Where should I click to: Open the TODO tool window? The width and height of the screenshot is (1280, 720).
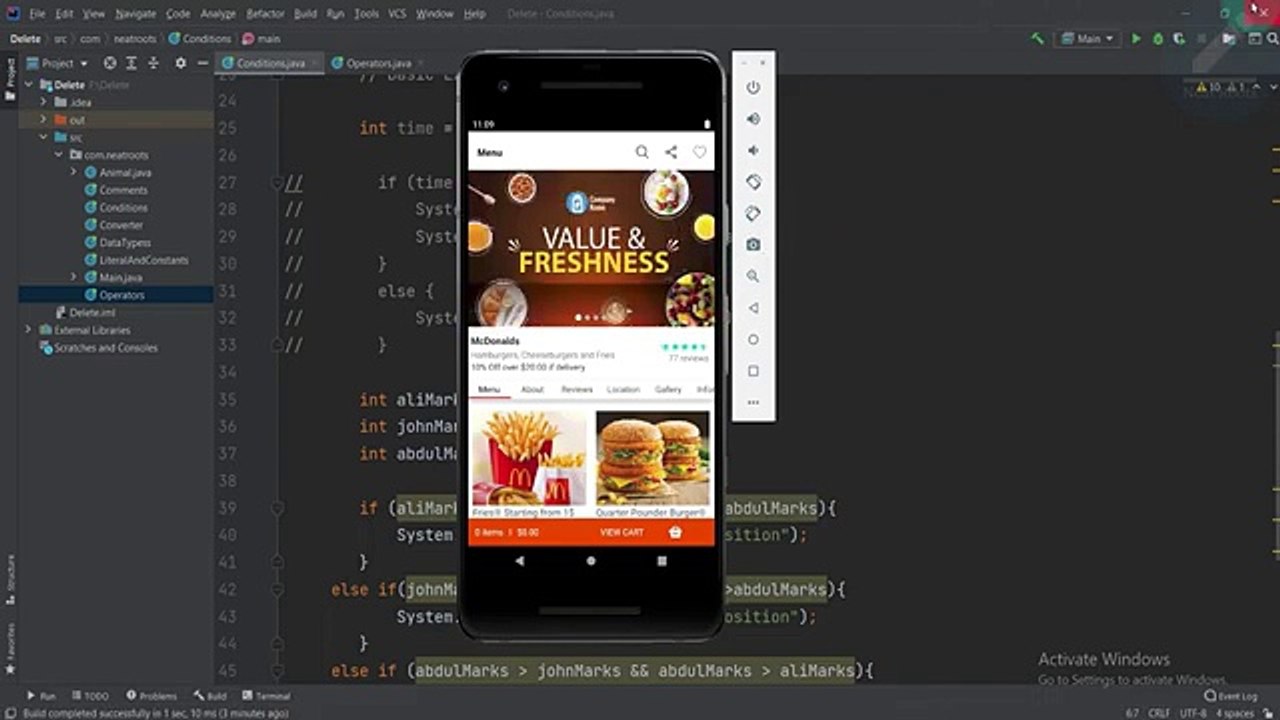tap(90, 696)
